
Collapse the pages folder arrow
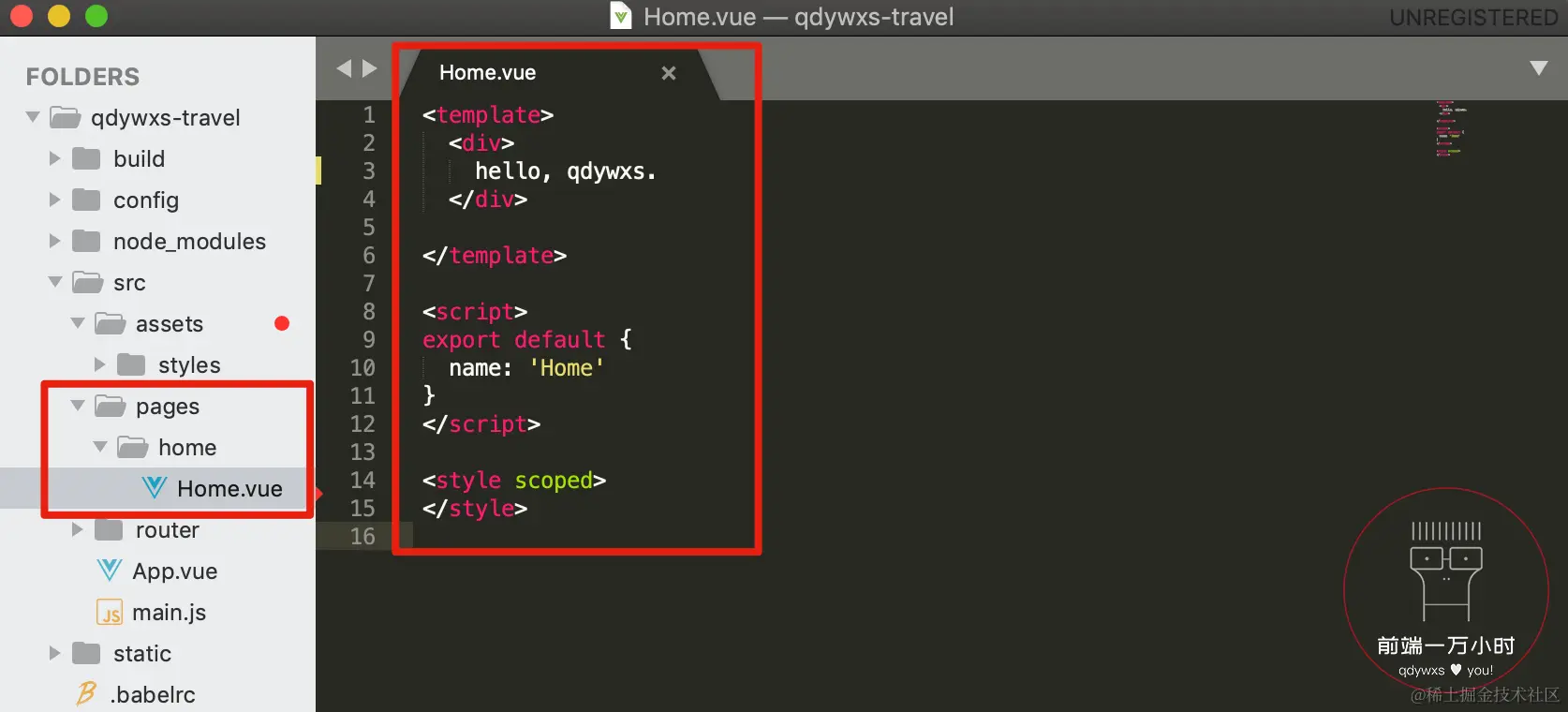(78, 406)
